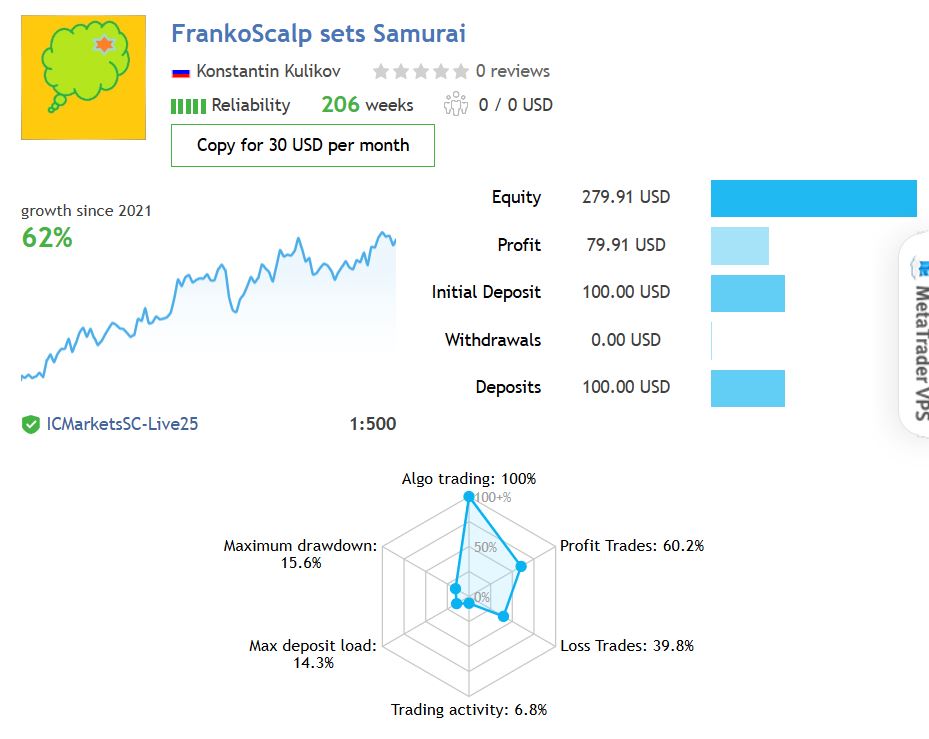This screenshot has height=739, width=929.
Task: Open the 0 reviews link
Action: click(513, 71)
